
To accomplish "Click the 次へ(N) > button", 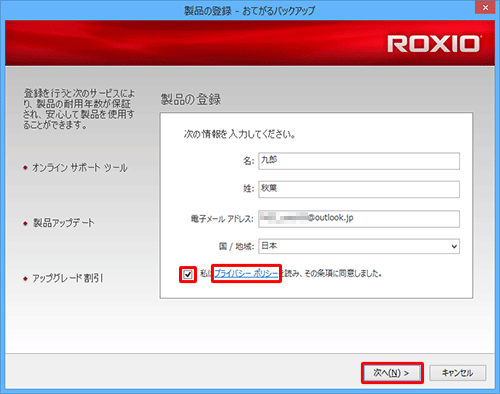I will click(x=392, y=373).
